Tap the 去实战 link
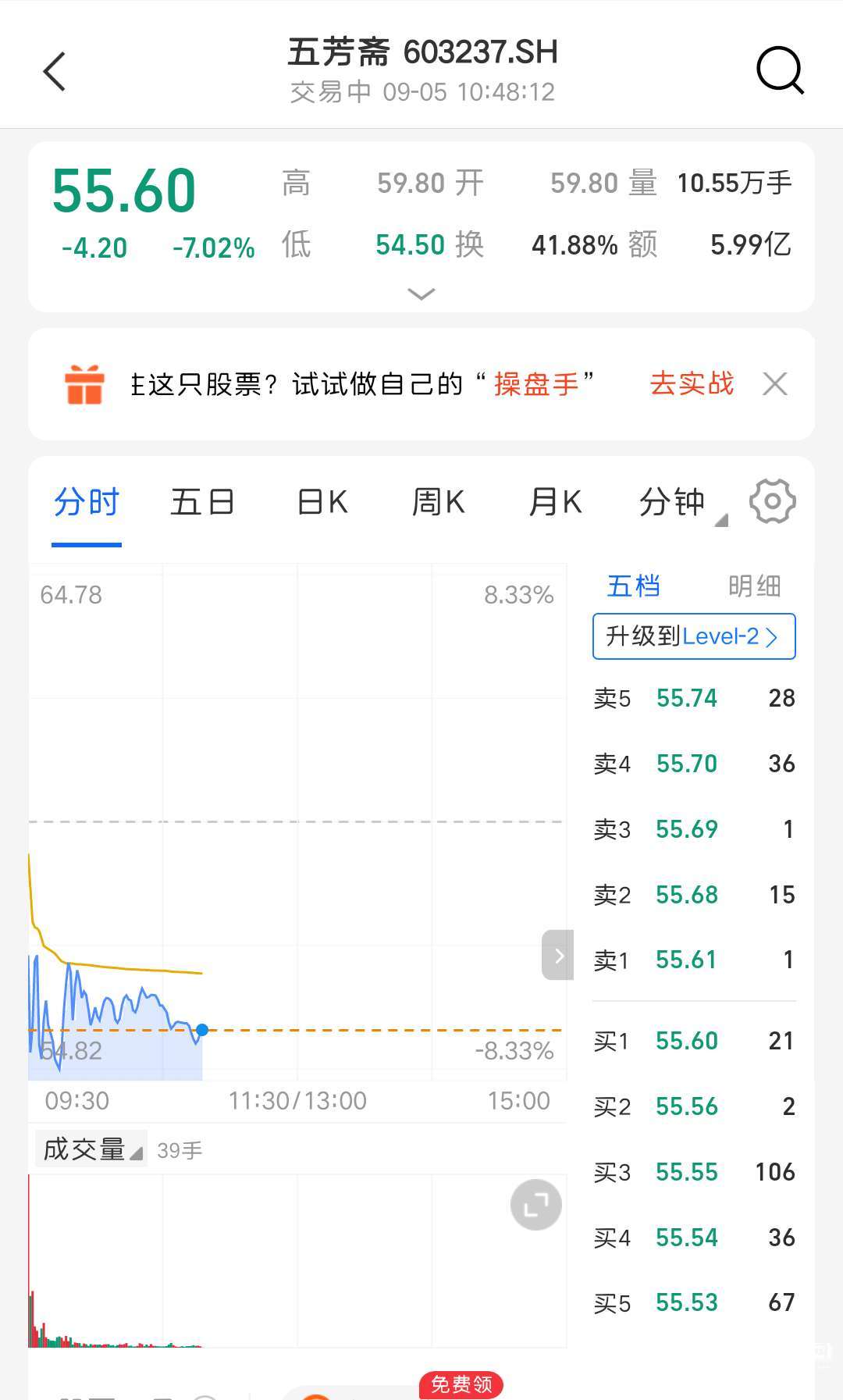 pyautogui.click(x=692, y=384)
